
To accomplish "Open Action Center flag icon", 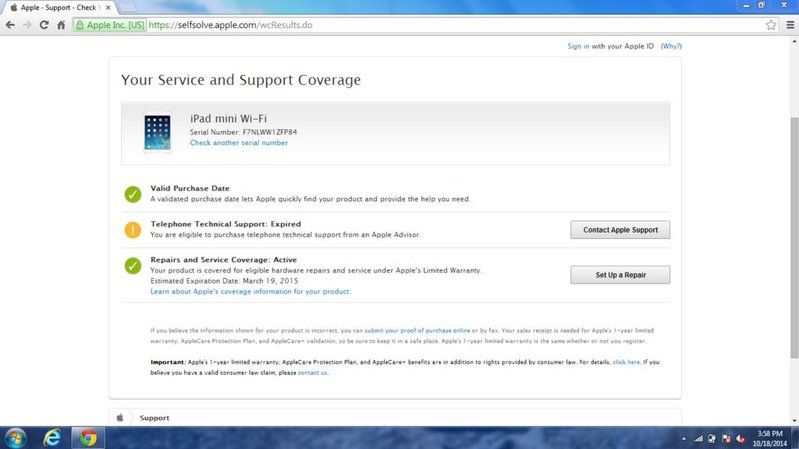I will click(x=727, y=439).
